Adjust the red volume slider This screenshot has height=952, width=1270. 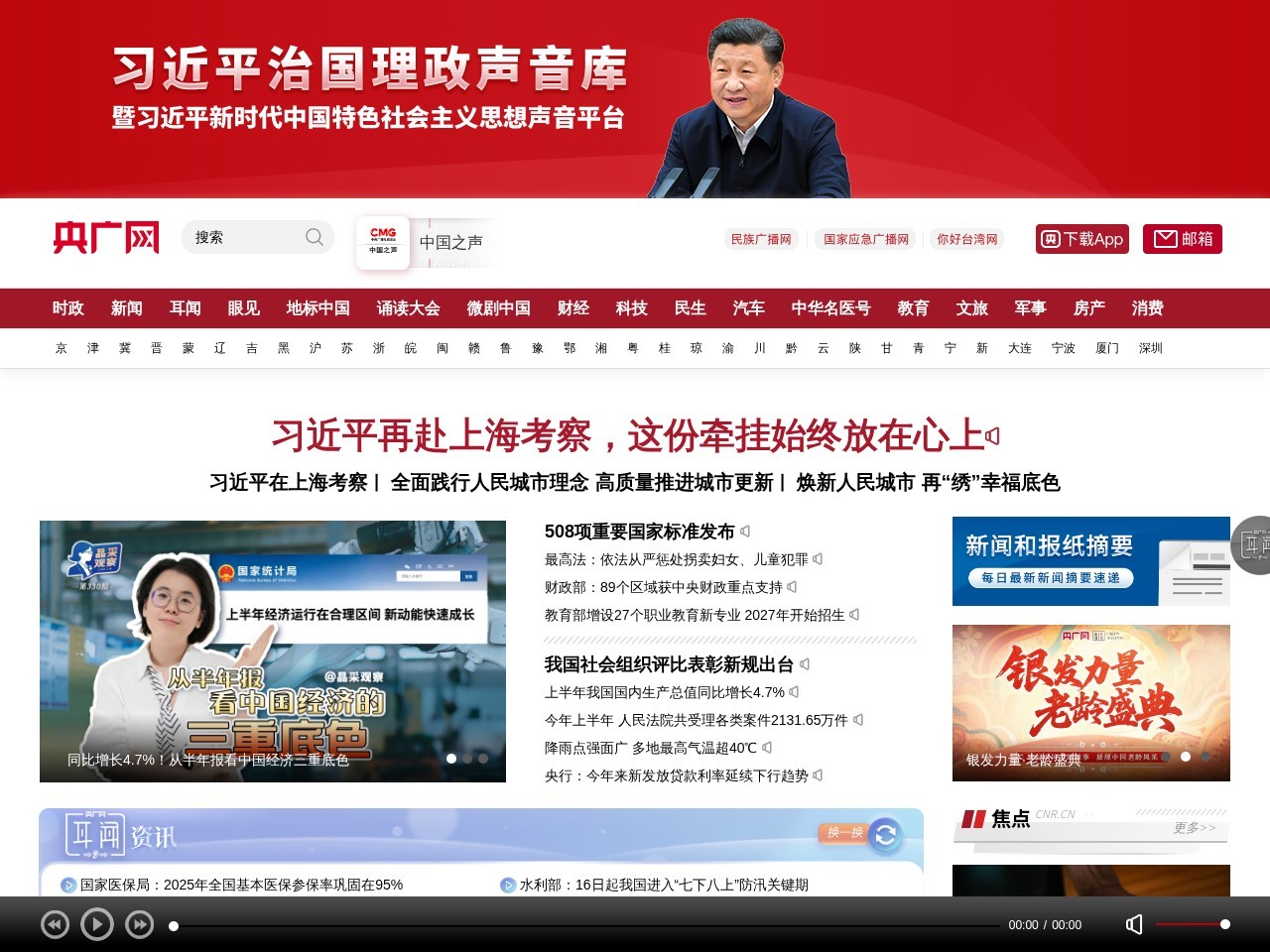[x=1193, y=924]
